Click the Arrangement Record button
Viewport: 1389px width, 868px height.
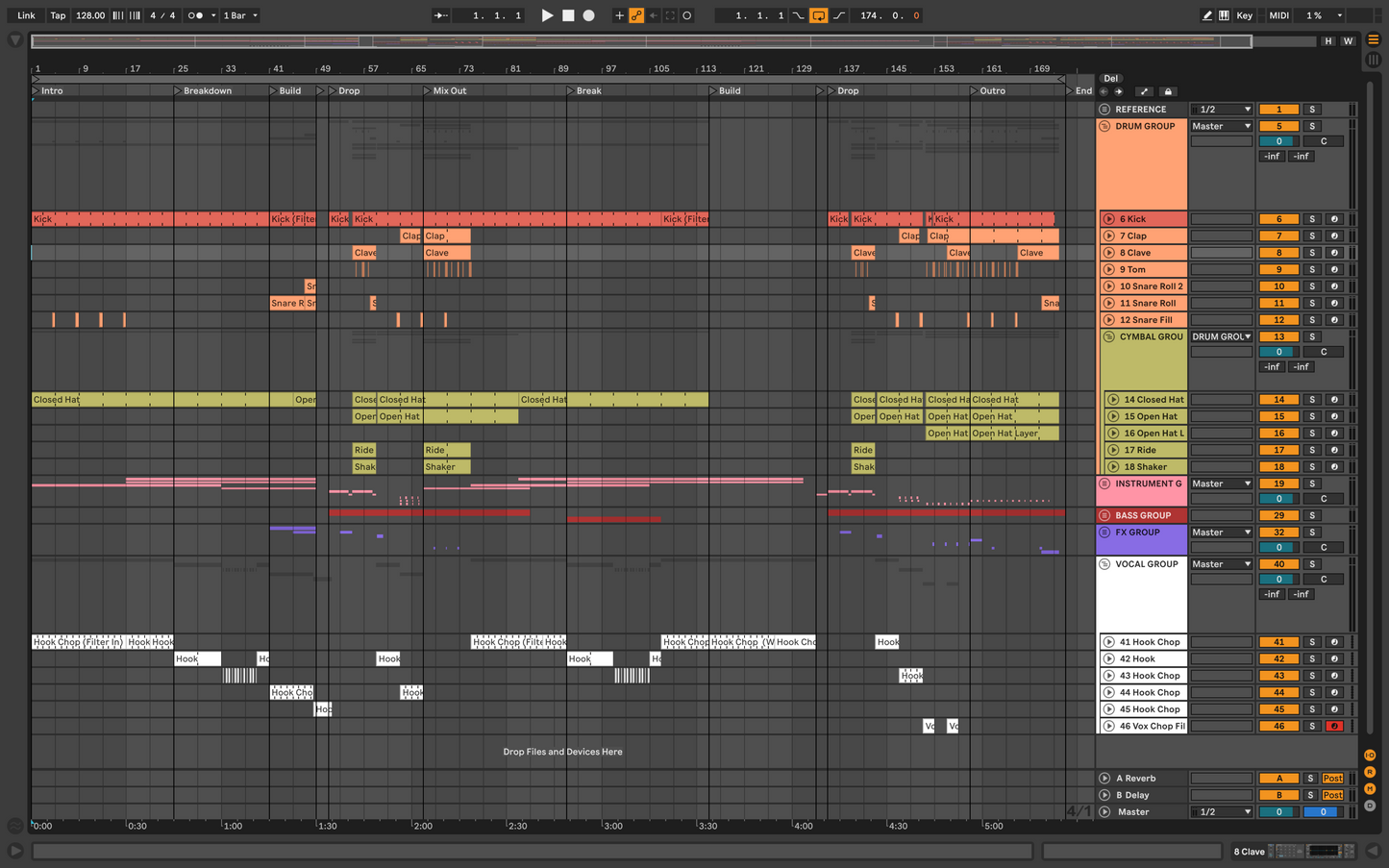[x=589, y=15]
